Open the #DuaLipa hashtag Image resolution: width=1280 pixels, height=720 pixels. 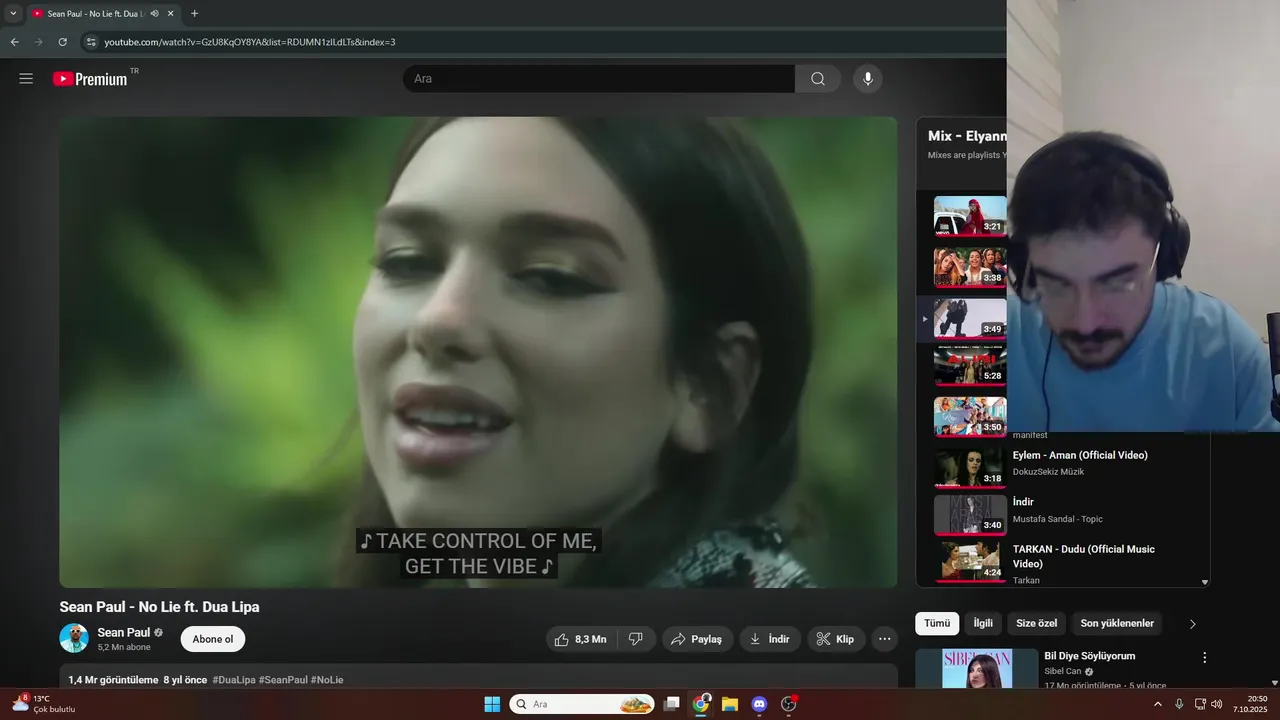[x=234, y=680]
